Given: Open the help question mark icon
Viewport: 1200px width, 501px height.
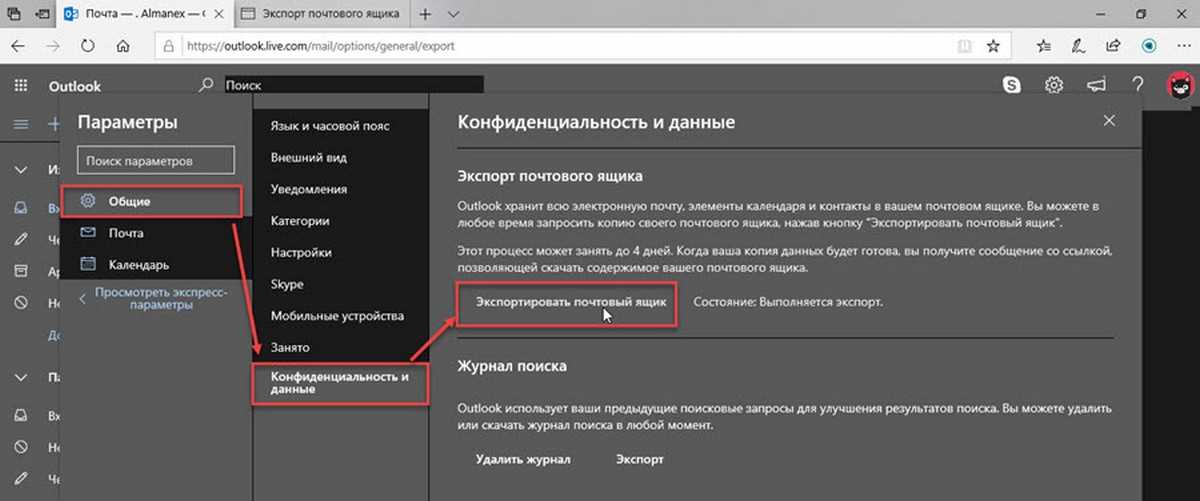Looking at the screenshot, I should [1137, 86].
